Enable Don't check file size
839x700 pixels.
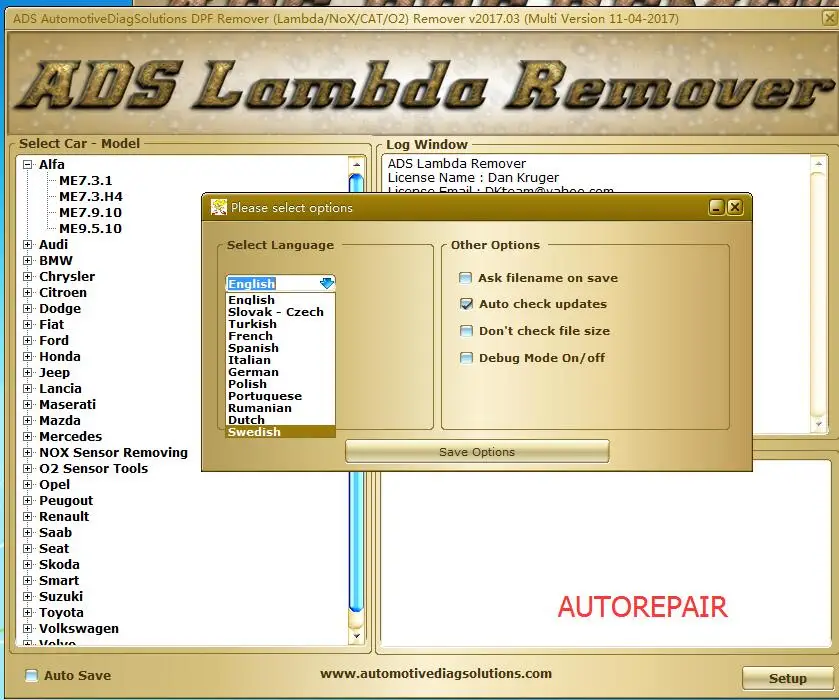tap(466, 331)
